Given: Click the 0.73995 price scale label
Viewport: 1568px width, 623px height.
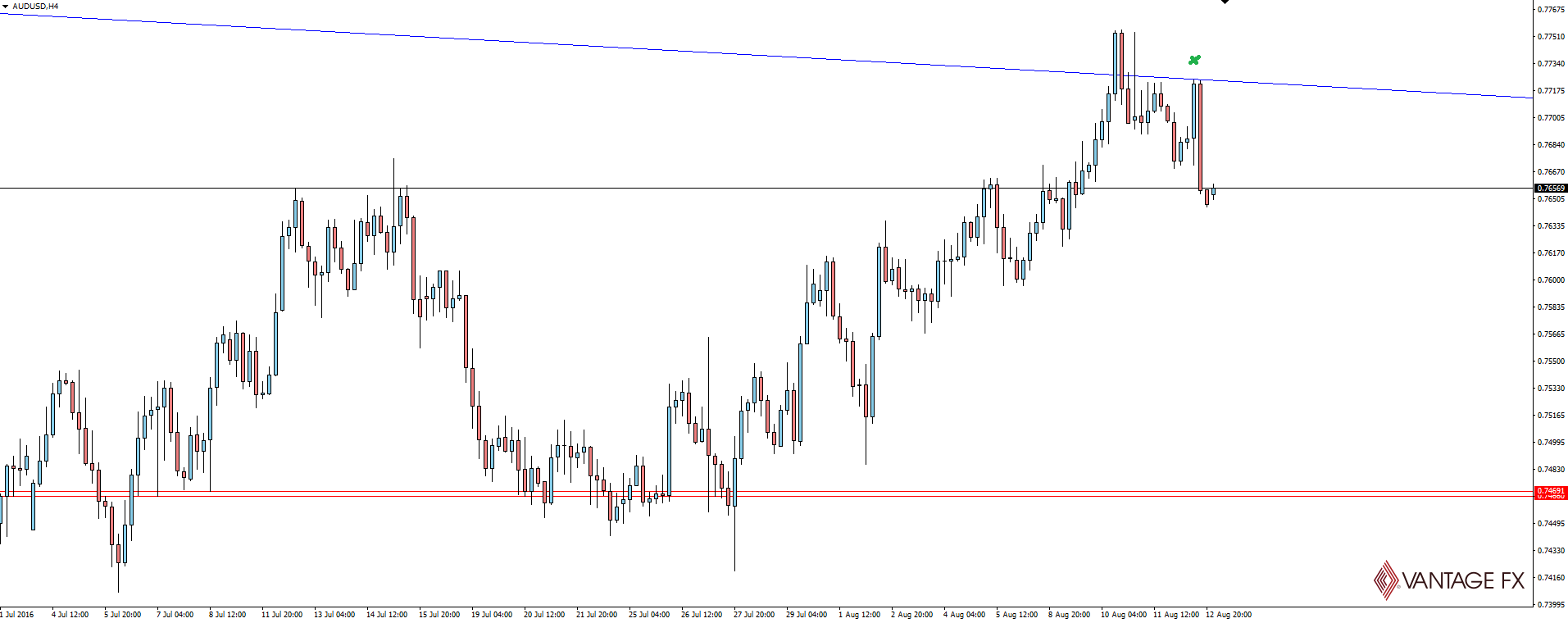Looking at the screenshot, I should coord(1551,605).
